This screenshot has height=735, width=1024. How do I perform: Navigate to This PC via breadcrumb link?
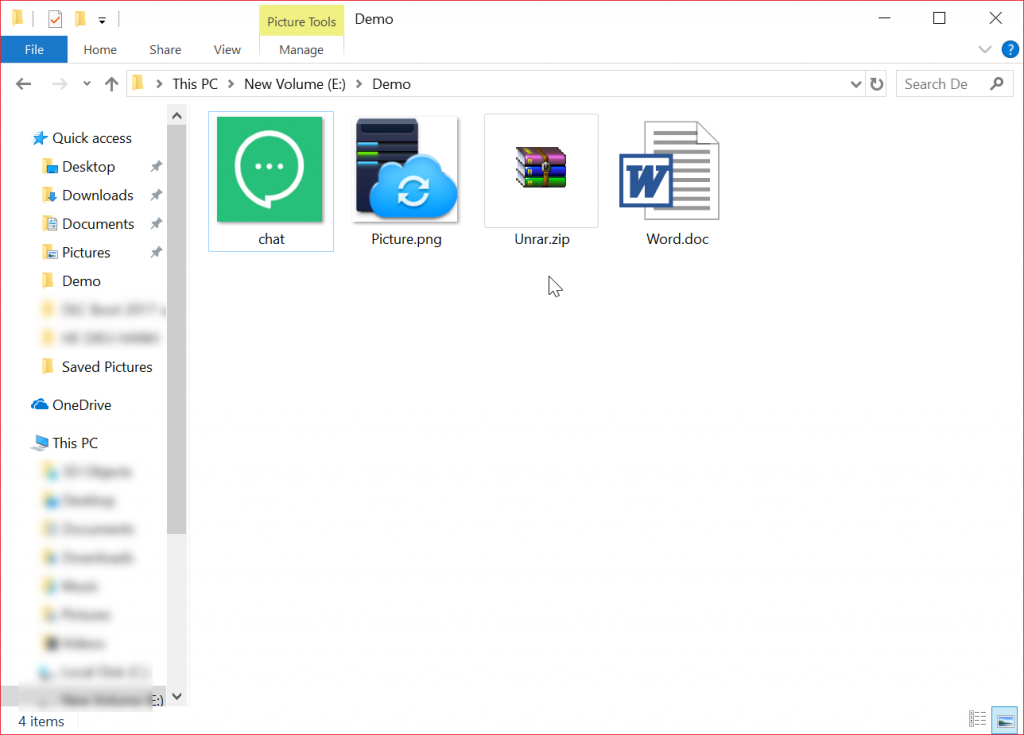pyautogui.click(x=196, y=83)
